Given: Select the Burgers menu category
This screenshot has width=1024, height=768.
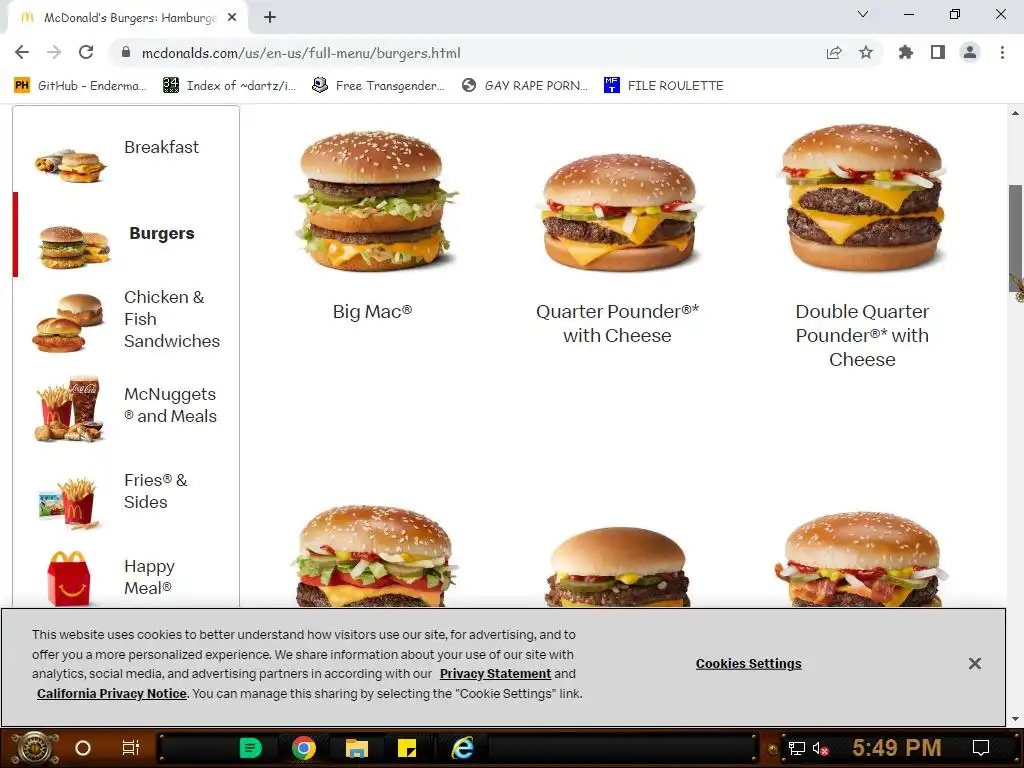Looking at the screenshot, I should tap(161, 233).
